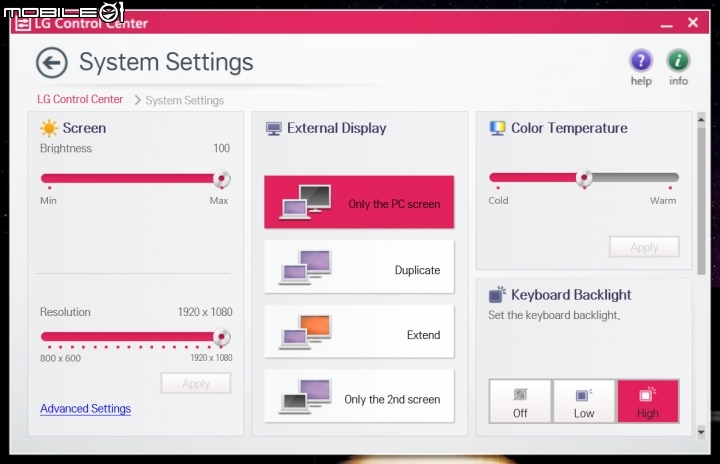Click the 800 x 600 slider label
The height and width of the screenshot is (464, 720).
point(60,358)
